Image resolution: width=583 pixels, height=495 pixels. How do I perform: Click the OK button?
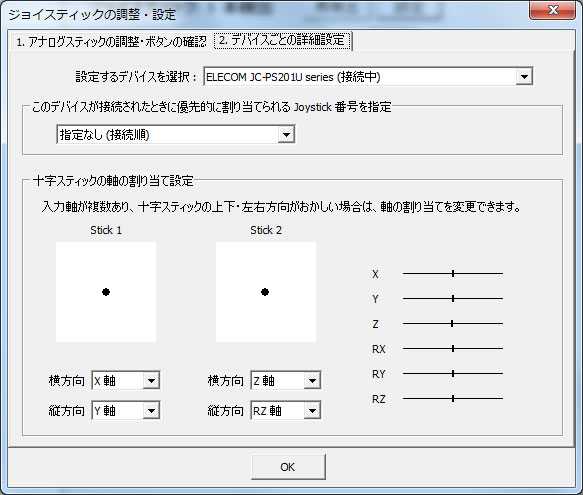[288, 467]
